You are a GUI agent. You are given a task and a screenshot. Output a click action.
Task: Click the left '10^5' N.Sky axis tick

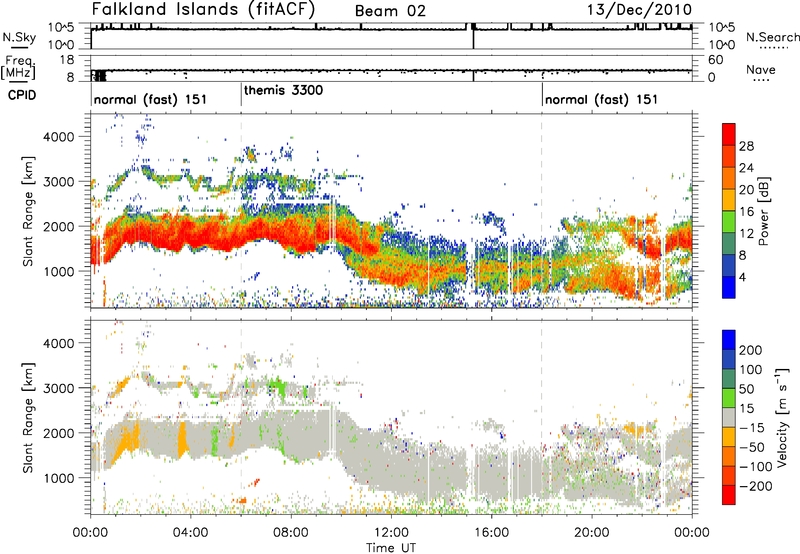[x=61, y=27]
